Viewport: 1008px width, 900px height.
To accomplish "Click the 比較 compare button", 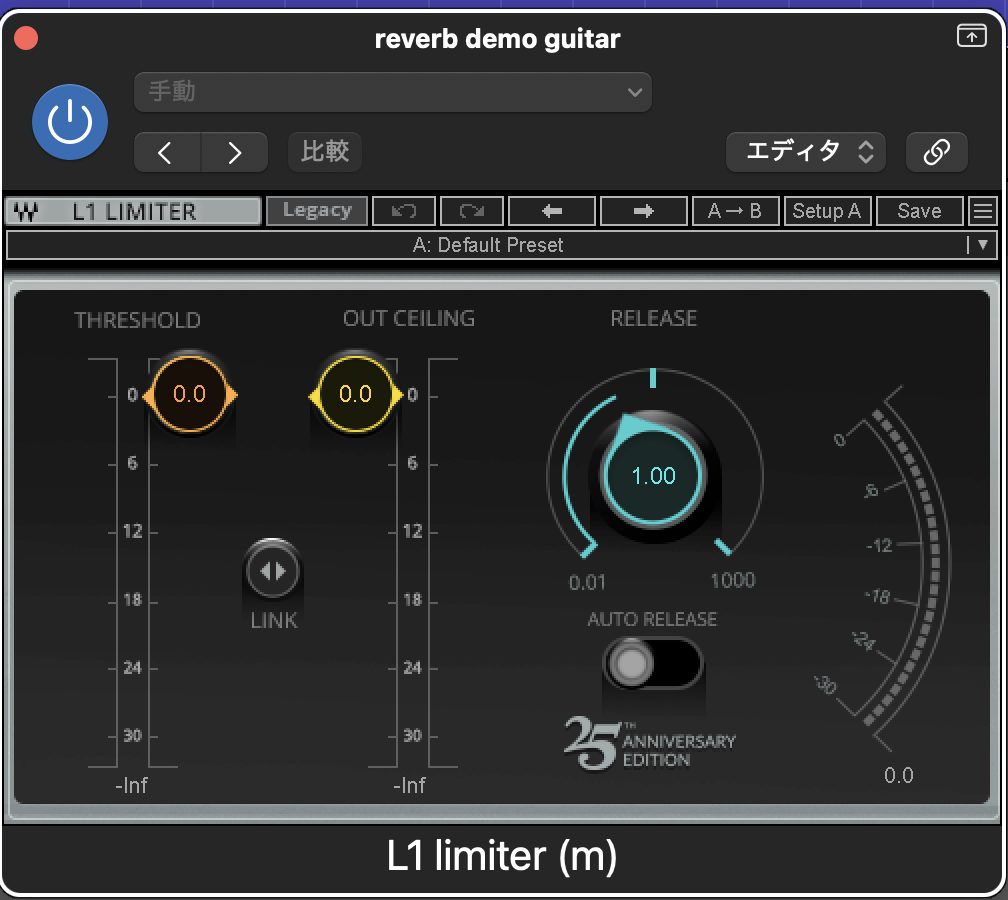I will (325, 152).
